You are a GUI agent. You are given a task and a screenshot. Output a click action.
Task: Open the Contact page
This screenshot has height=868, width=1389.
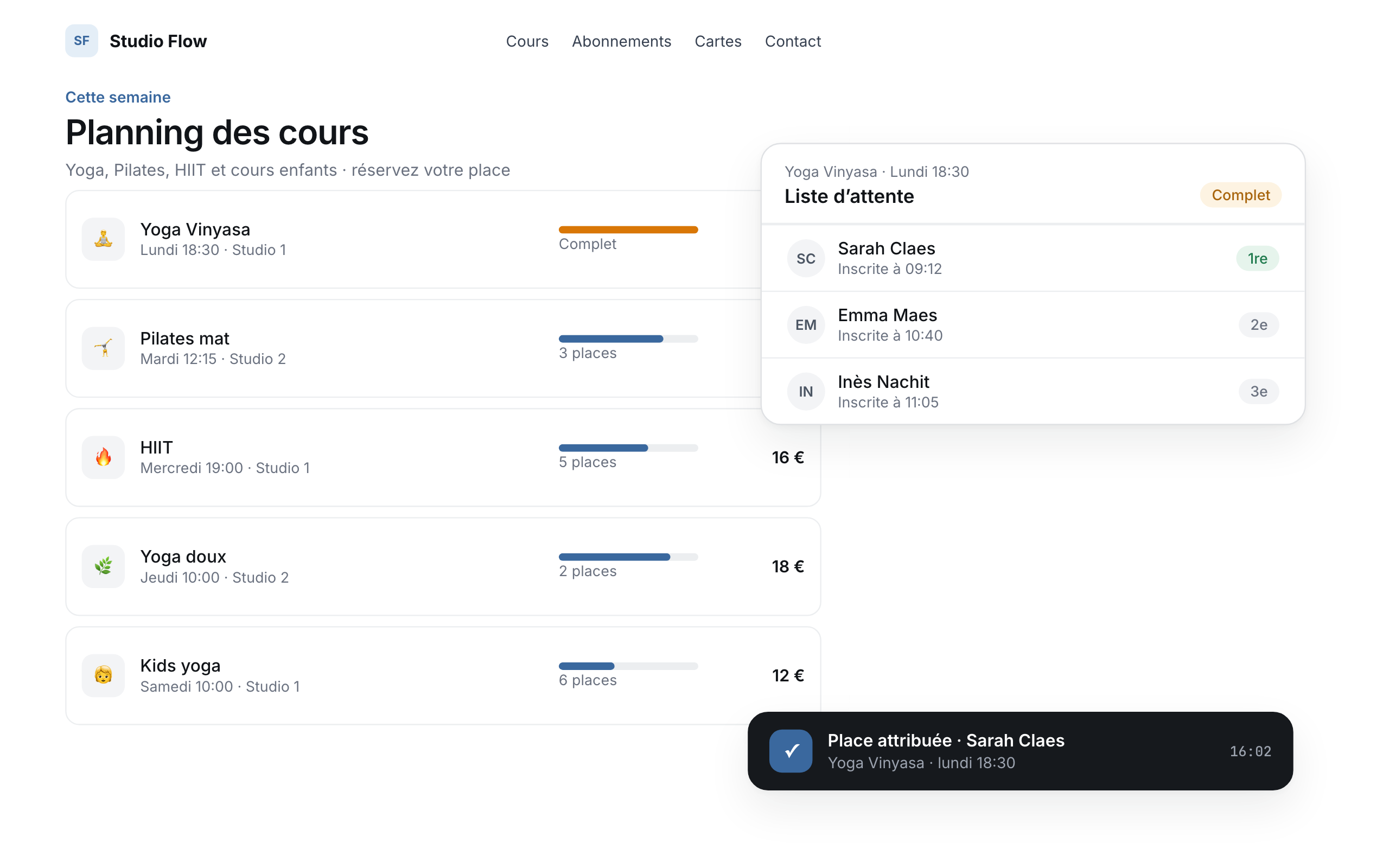793,41
